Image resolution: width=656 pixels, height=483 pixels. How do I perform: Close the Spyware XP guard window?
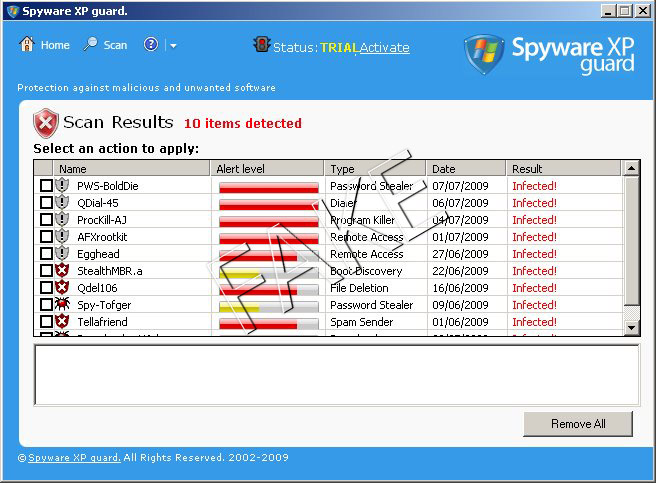point(643,11)
